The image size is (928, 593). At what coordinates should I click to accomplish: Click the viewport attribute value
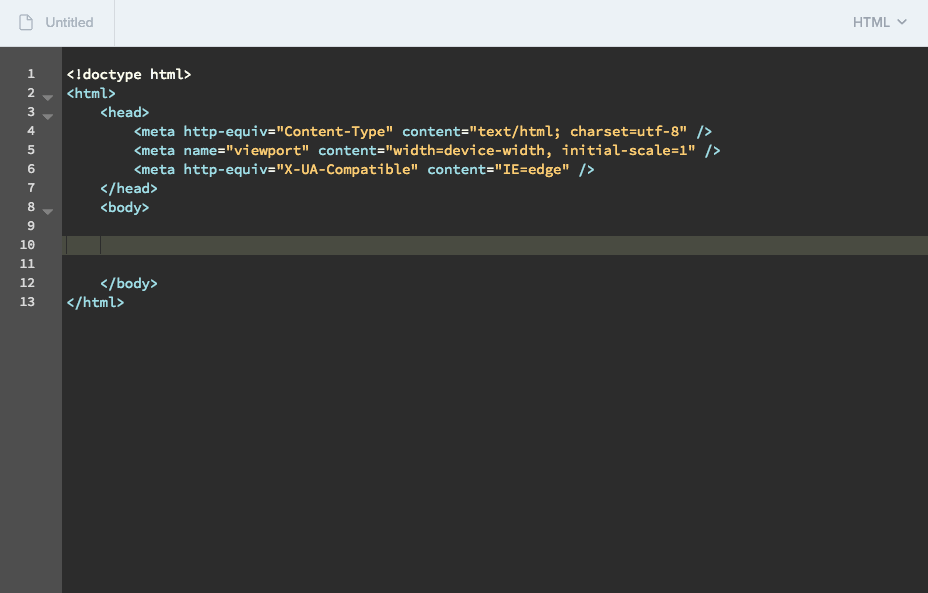pos(268,150)
